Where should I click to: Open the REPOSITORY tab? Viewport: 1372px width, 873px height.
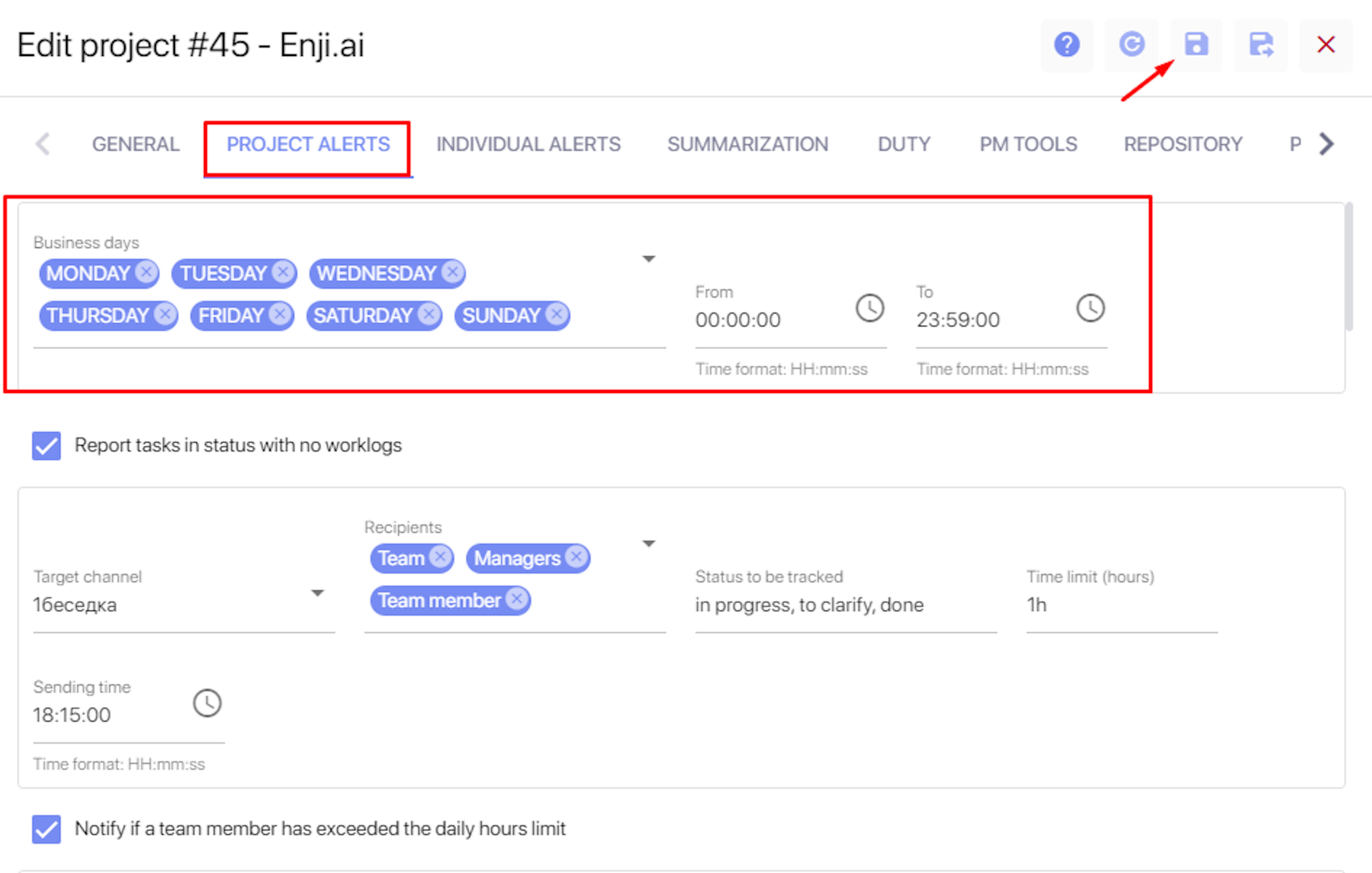(1183, 144)
